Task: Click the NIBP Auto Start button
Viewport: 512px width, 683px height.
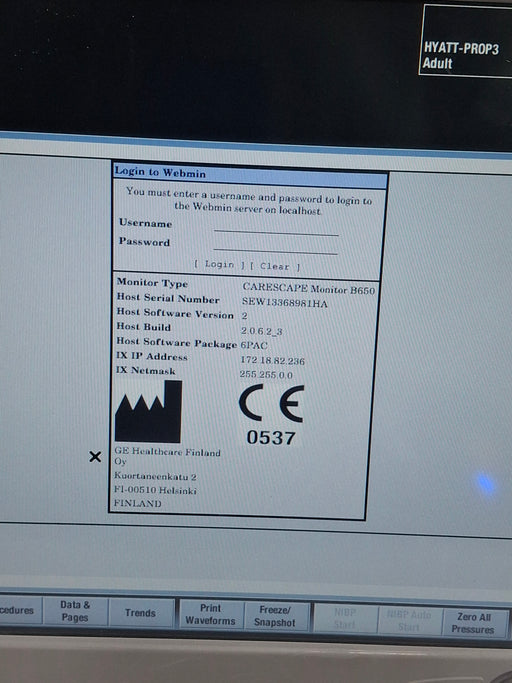Action: pyautogui.click(x=409, y=620)
